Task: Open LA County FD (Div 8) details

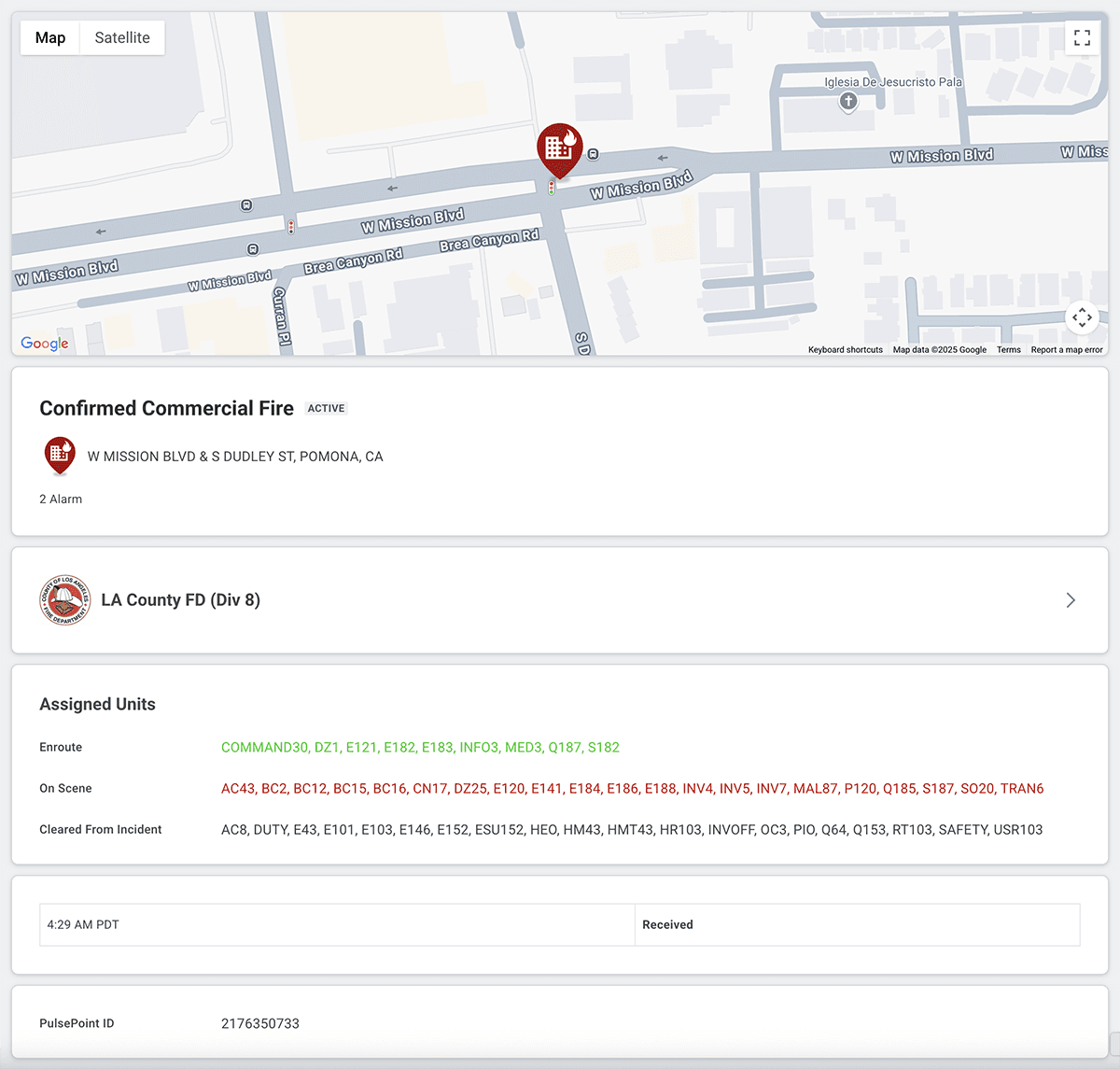Action: click(180, 600)
